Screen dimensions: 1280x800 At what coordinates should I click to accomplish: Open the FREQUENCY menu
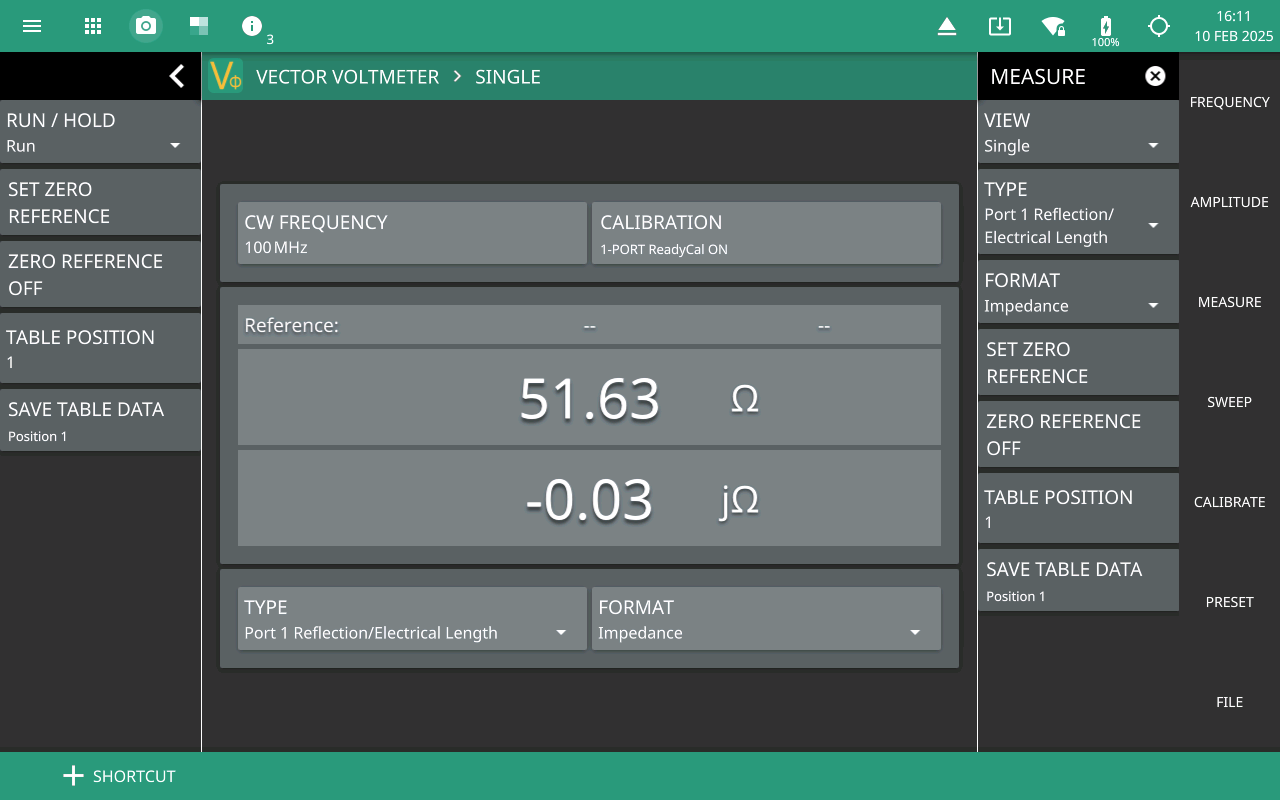tap(1229, 102)
